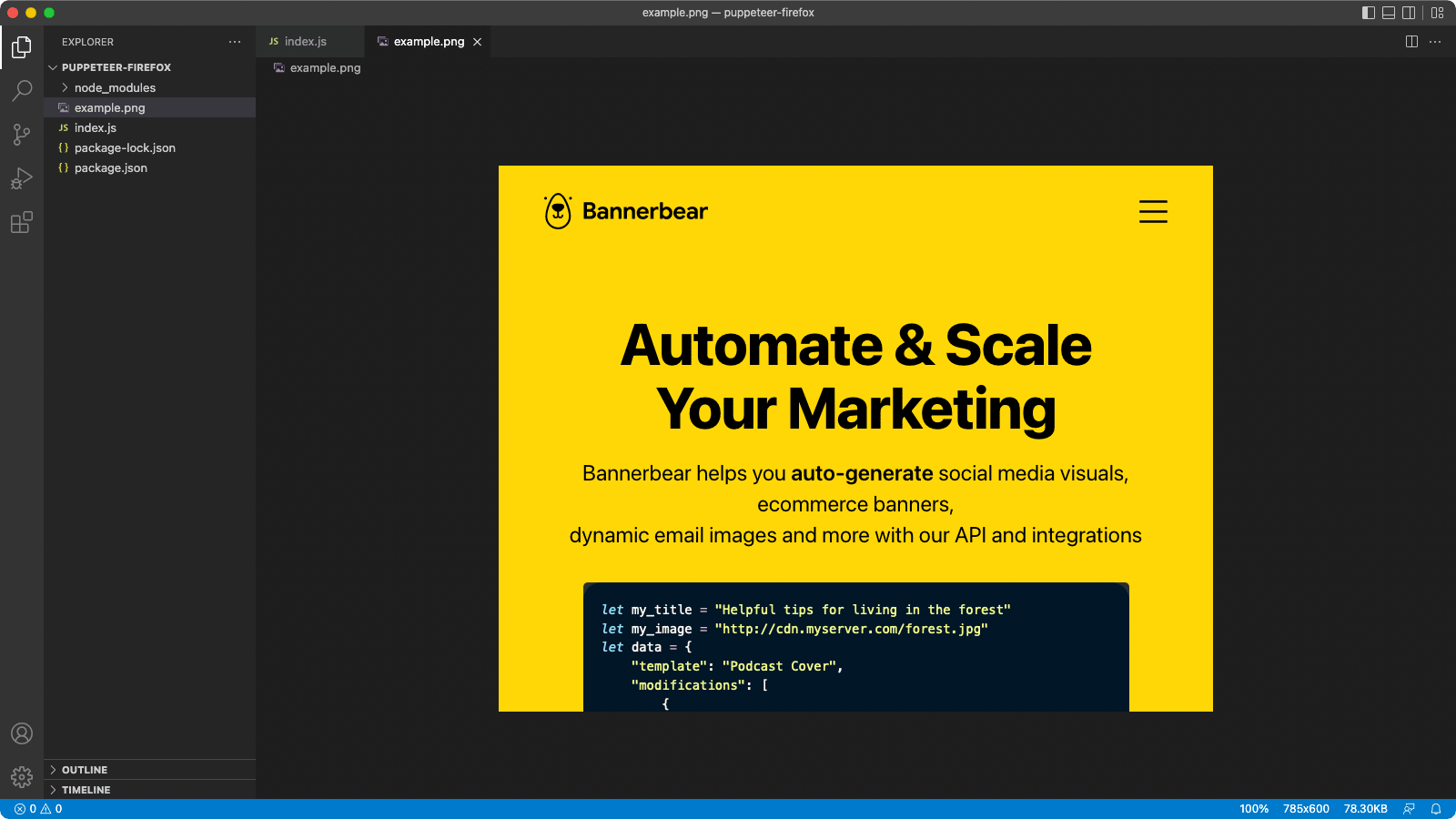Open Explorer views and more actions menu
This screenshot has height=819, width=1456.
[235, 42]
